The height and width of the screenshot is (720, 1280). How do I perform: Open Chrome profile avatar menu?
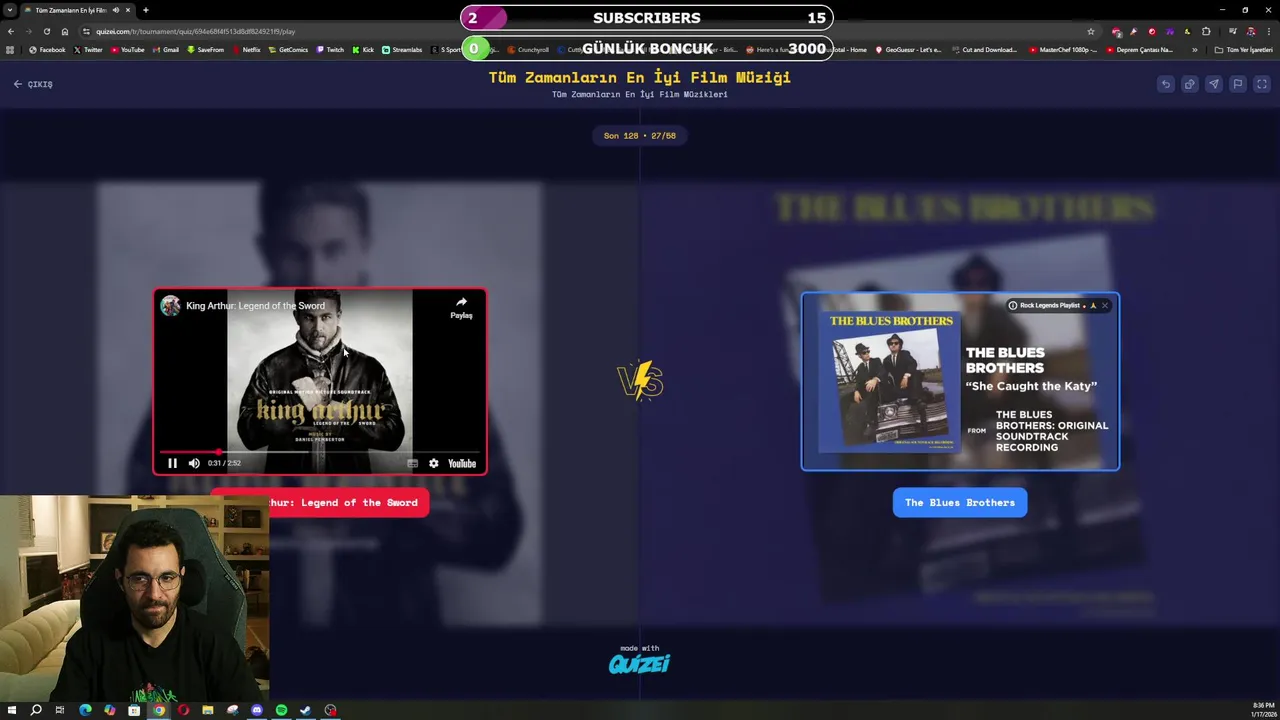1250,31
